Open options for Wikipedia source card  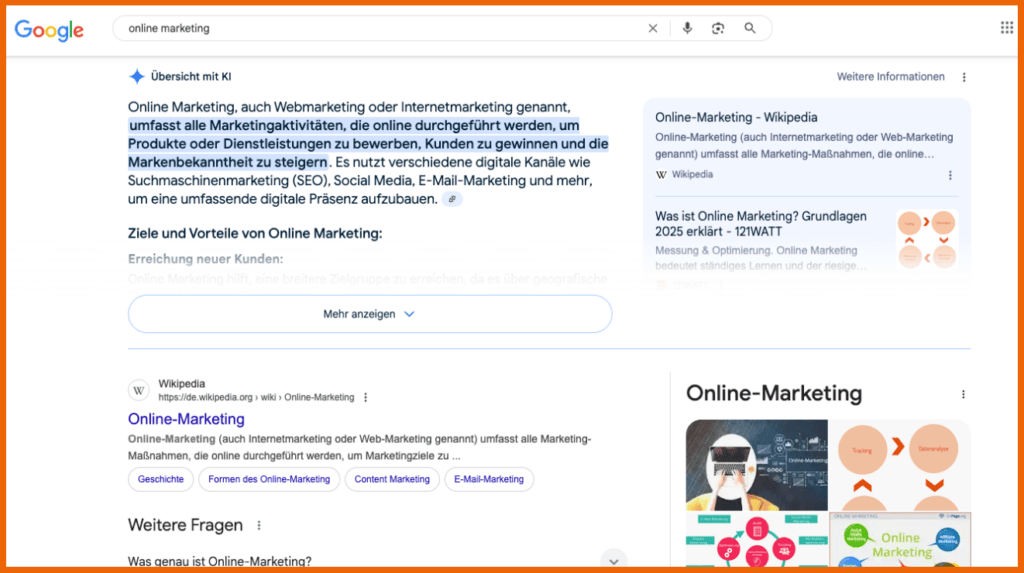[x=950, y=175]
